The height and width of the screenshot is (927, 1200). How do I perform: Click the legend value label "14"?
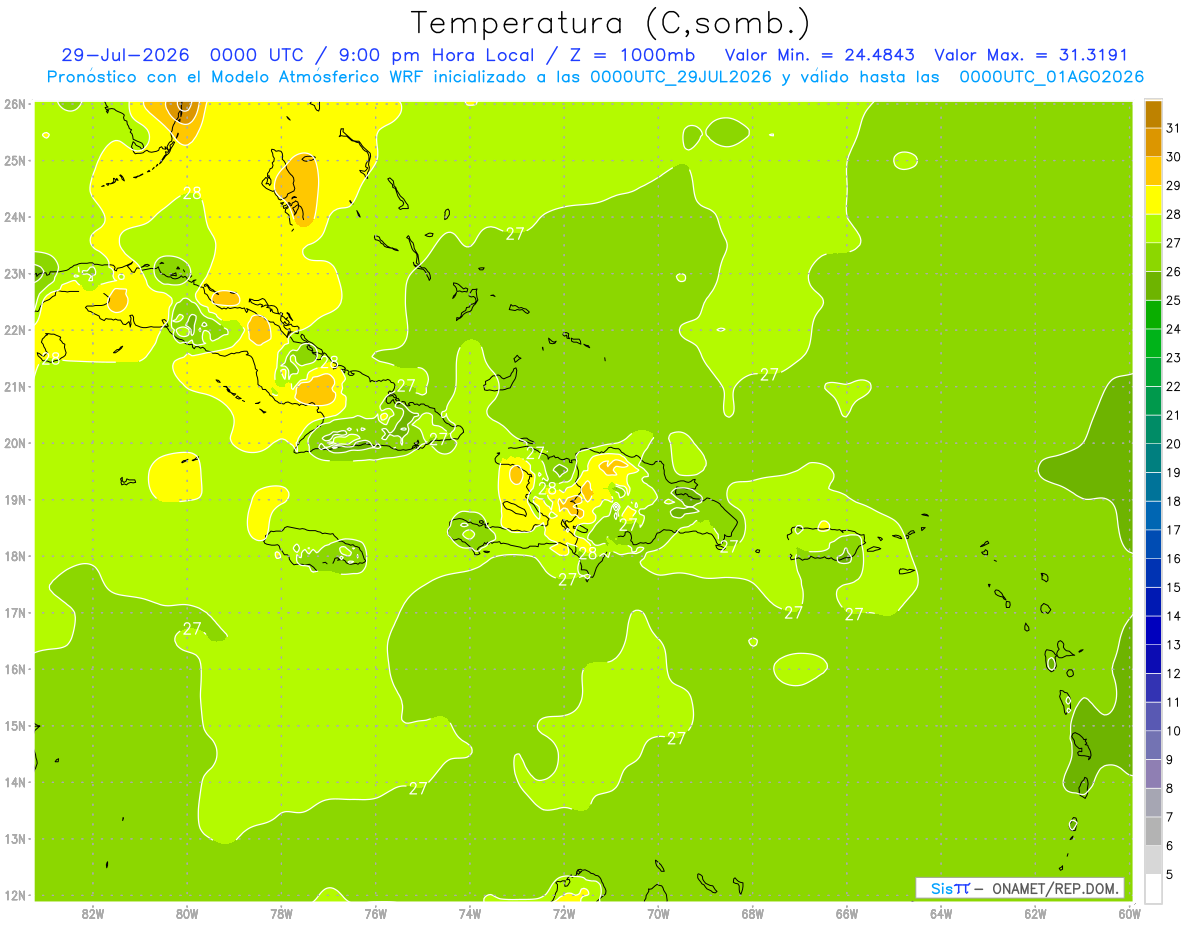(x=1173, y=615)
